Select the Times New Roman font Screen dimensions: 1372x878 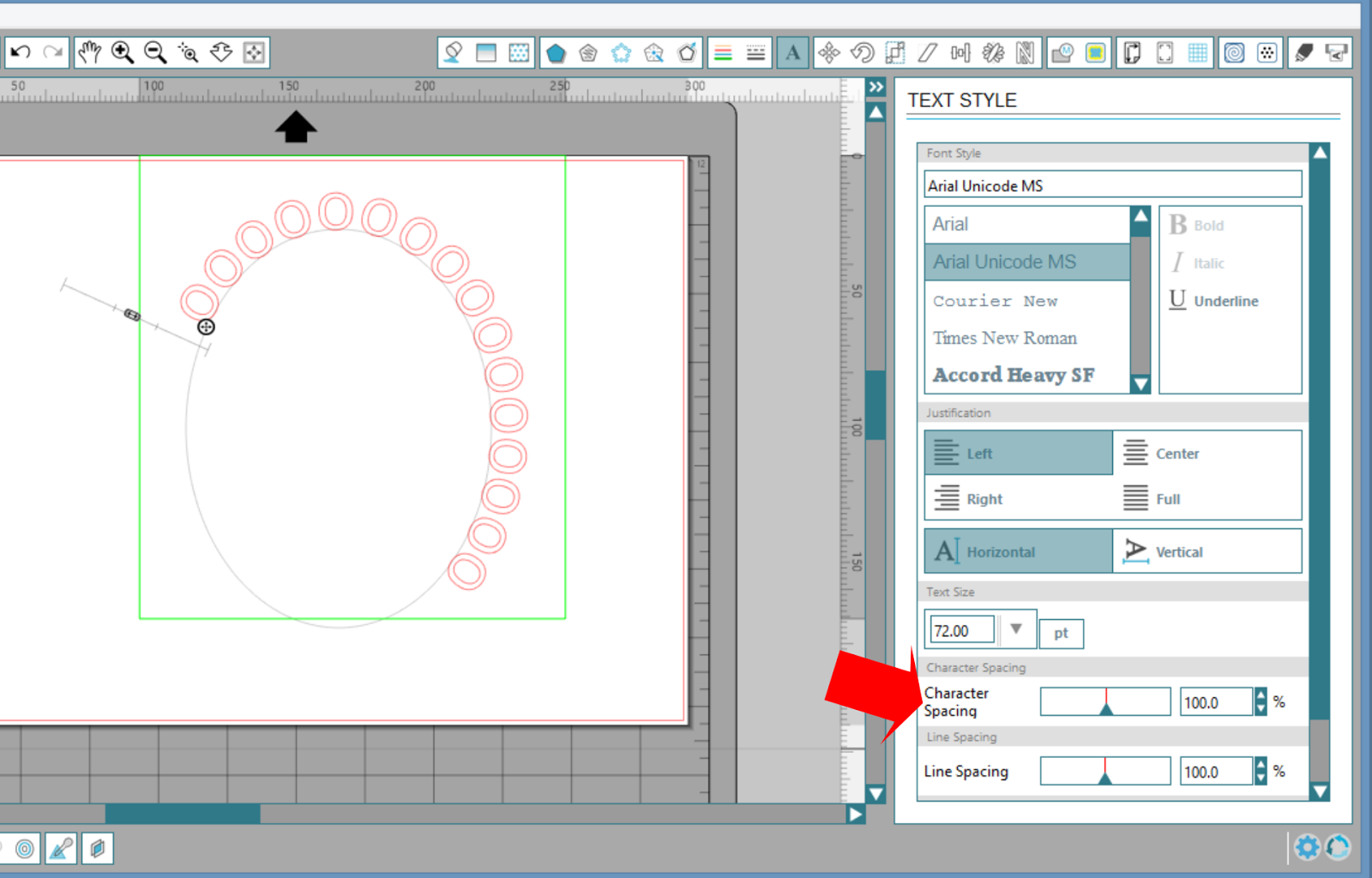coord(1004,338)
